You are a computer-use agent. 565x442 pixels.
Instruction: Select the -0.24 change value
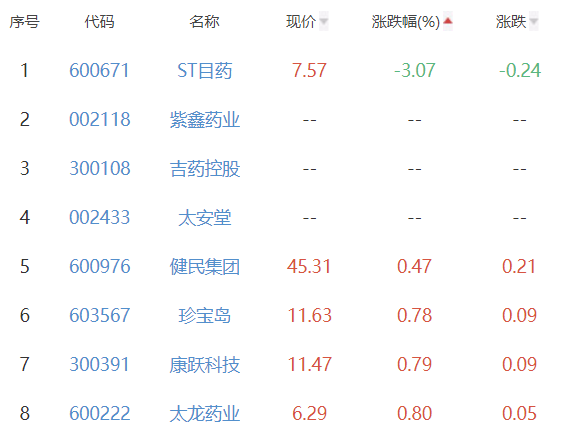(x=520, y=70)
